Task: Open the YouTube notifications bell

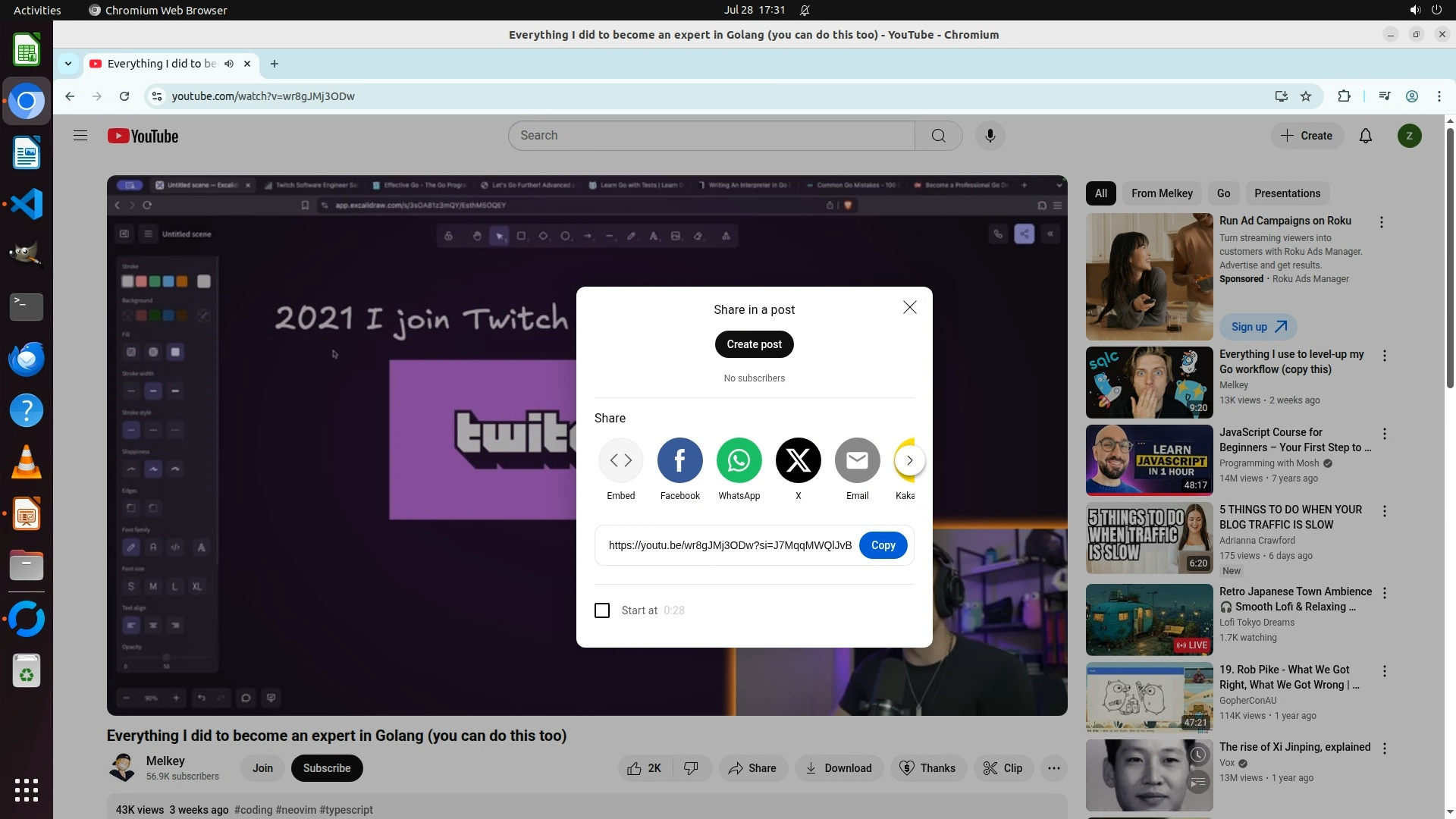Action: point(1365,136)
